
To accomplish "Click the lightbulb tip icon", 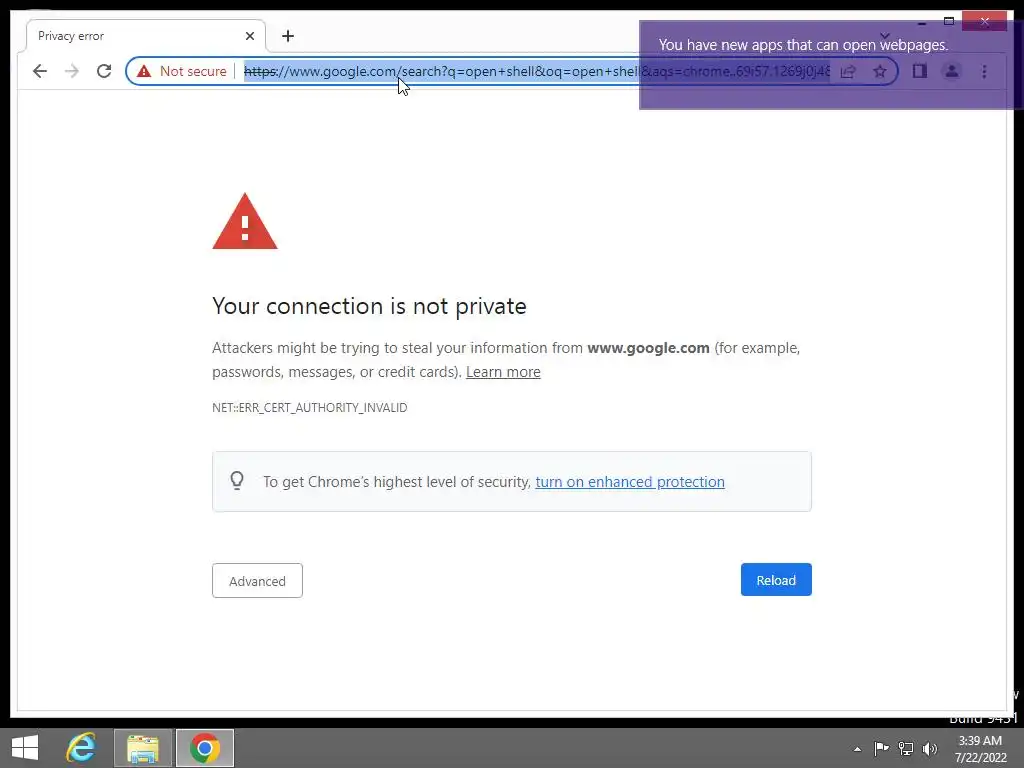I will (x=237, y=481).
